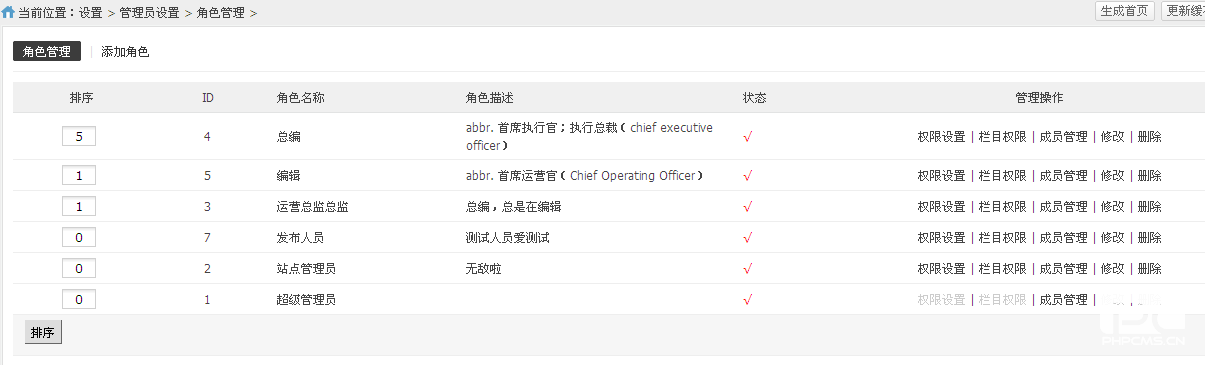This screenshot has width=1205, height=365.
Task: Click 删除 for the 站点管理员 role
Action: 1150,269
